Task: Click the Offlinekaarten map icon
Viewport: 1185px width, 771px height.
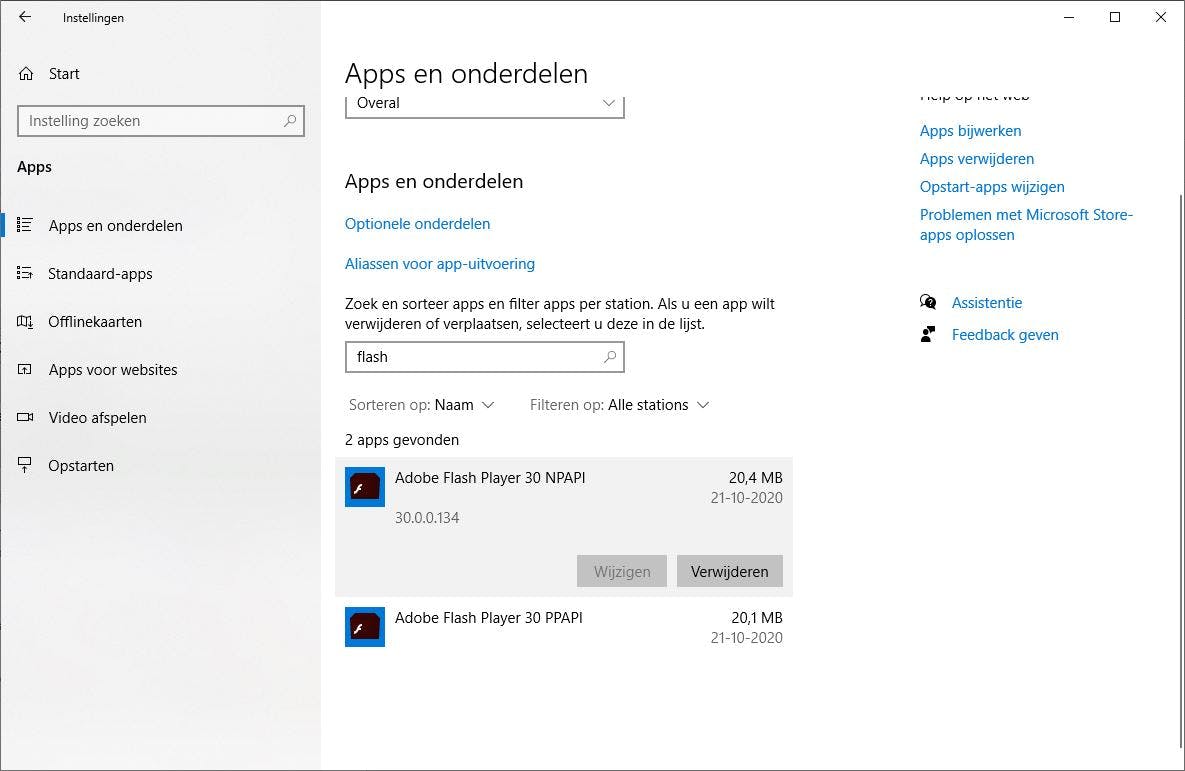Action: [25, 321]
